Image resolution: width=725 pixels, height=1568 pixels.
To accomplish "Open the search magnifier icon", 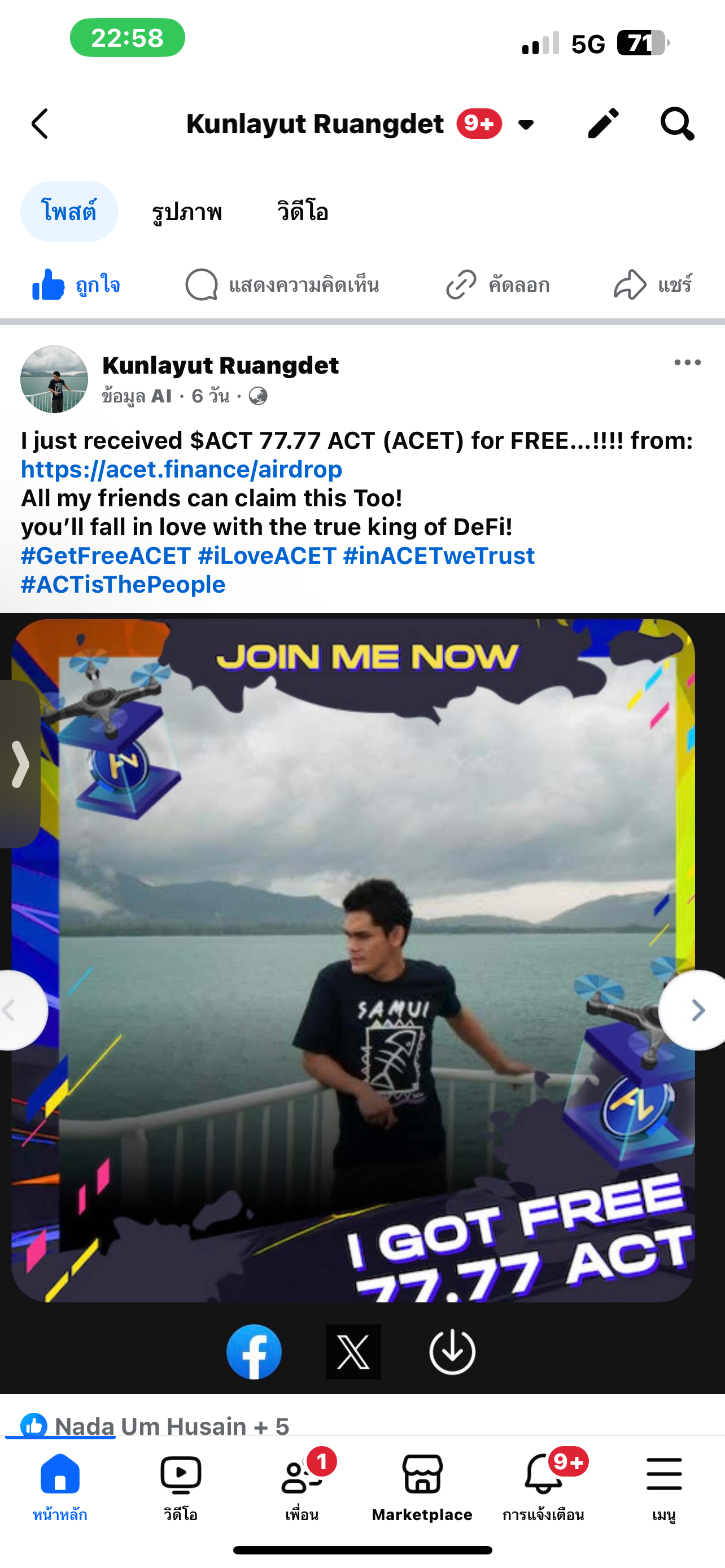I will [677, 124].
